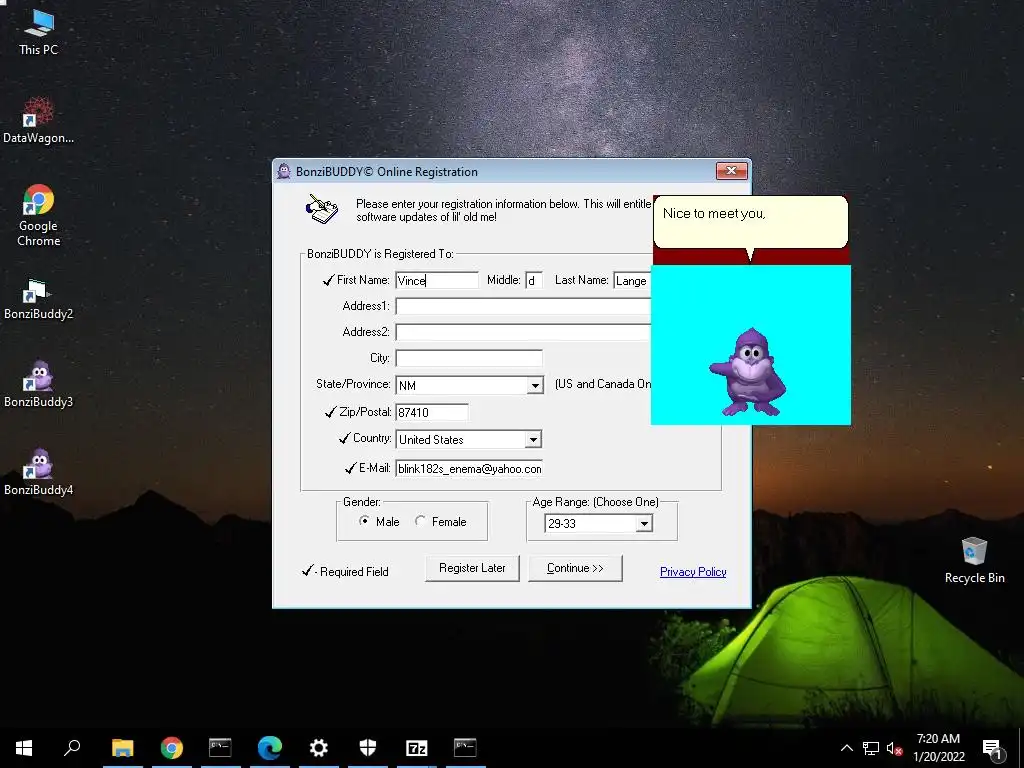This screenshot has width=1024, height=768.
Task: Select the Female gender radio button
Action: [420, 520]
